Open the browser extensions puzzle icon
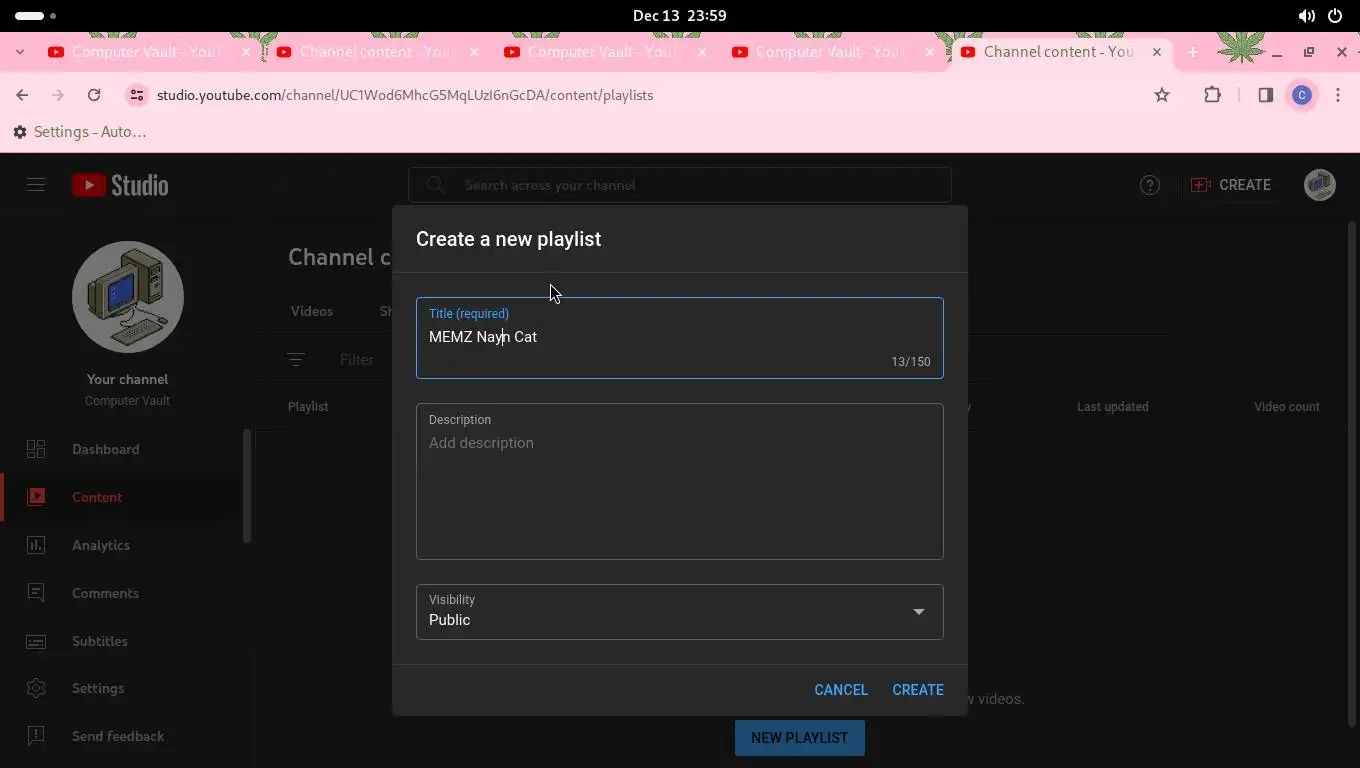Image resolution: width=1360 pixels, height=768 pixels. pos(1213,95)
